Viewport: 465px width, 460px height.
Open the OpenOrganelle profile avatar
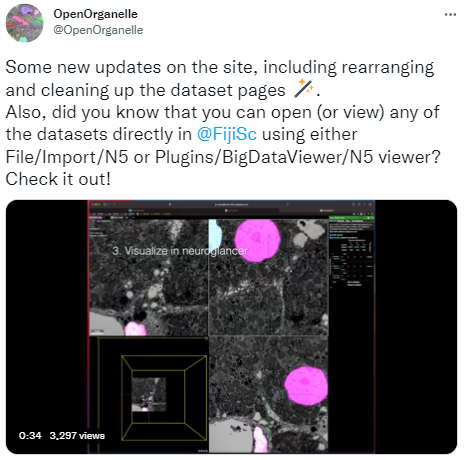pos(25,23)
